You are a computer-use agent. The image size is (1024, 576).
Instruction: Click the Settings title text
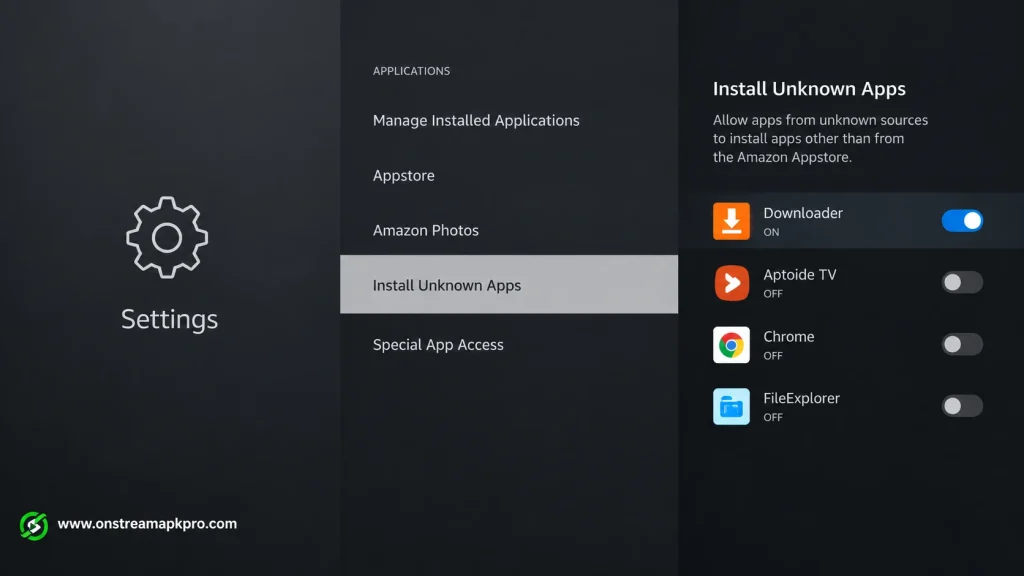[169, 319]
